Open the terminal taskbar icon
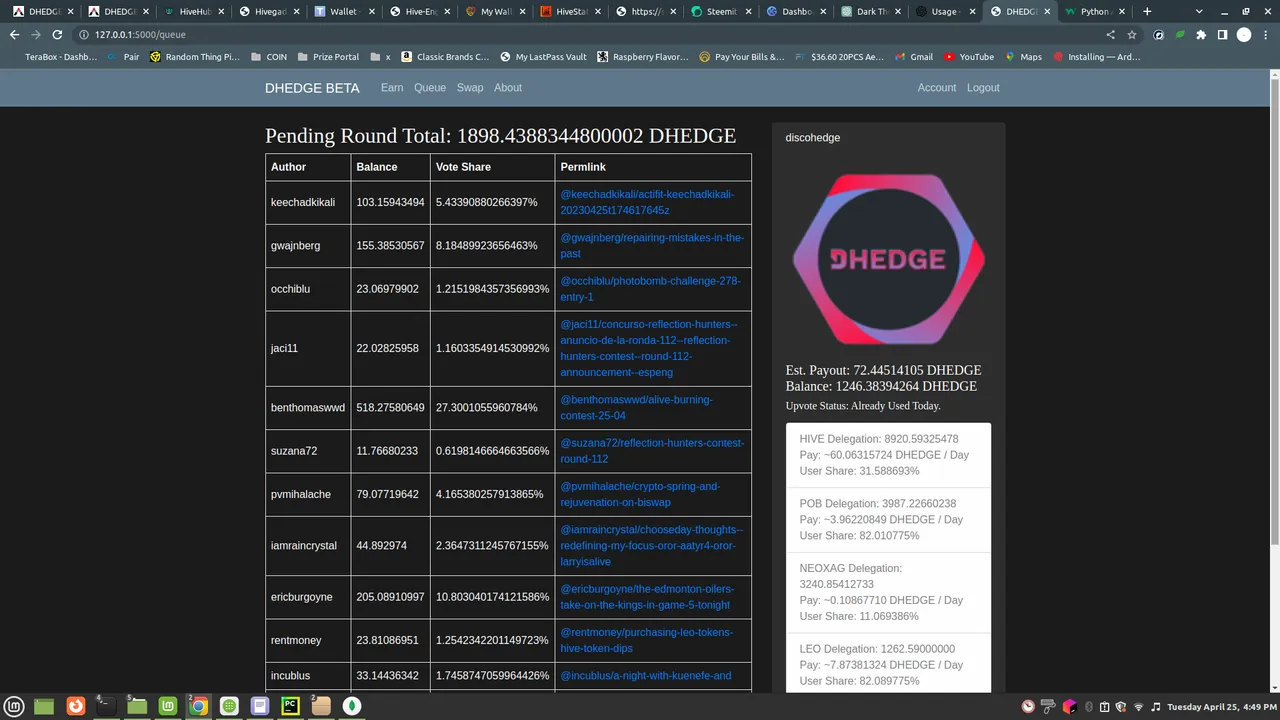Viewport: 1280px width, 720px height. (106, 706)
